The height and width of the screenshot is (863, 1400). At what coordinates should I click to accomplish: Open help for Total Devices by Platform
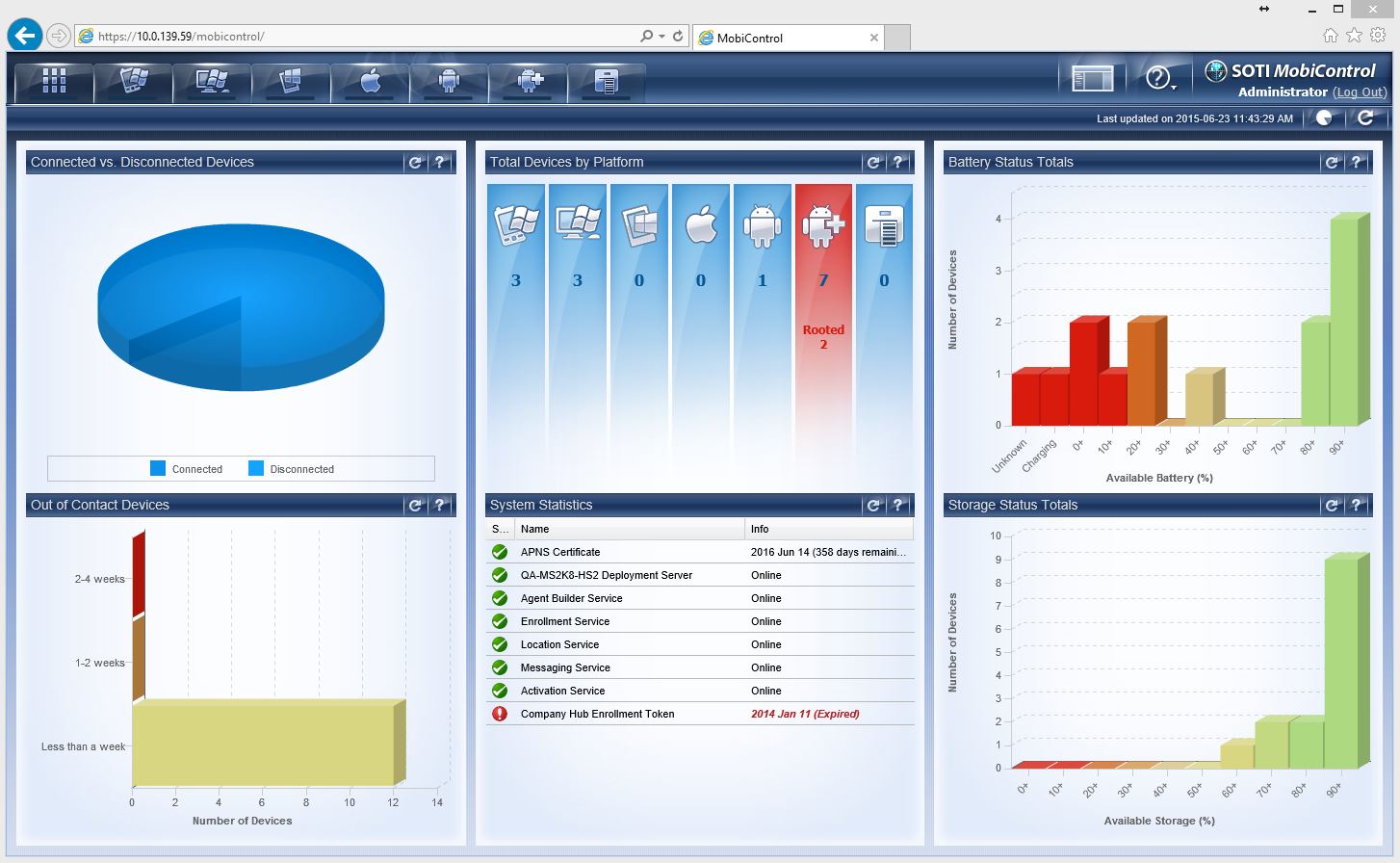point(898,163)
